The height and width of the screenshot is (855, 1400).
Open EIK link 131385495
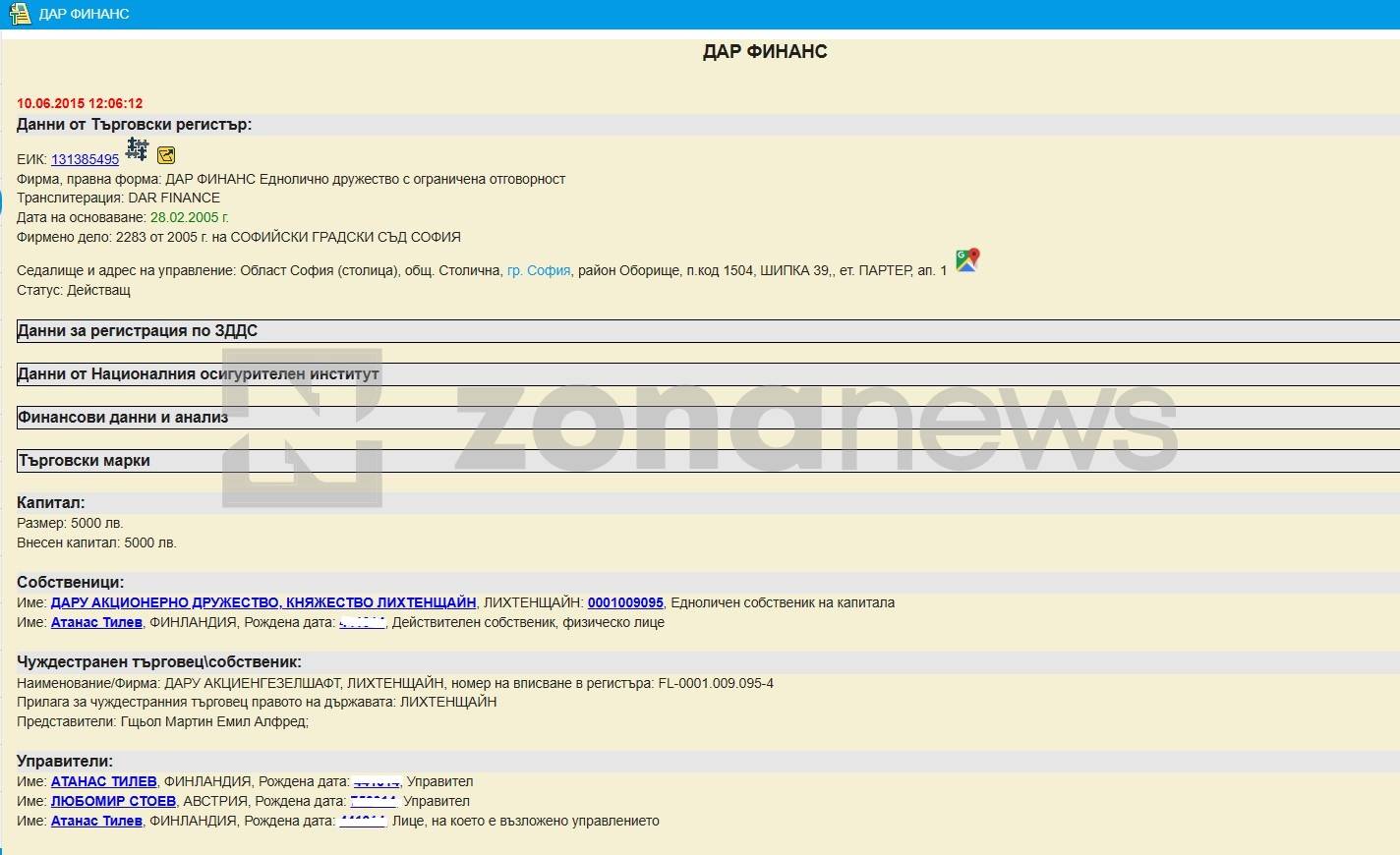tap(85, 159)
